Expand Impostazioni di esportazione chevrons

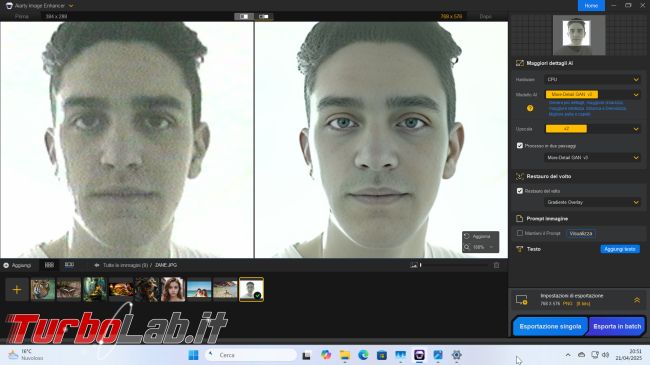pyautogui.click(x=637, y=299)
